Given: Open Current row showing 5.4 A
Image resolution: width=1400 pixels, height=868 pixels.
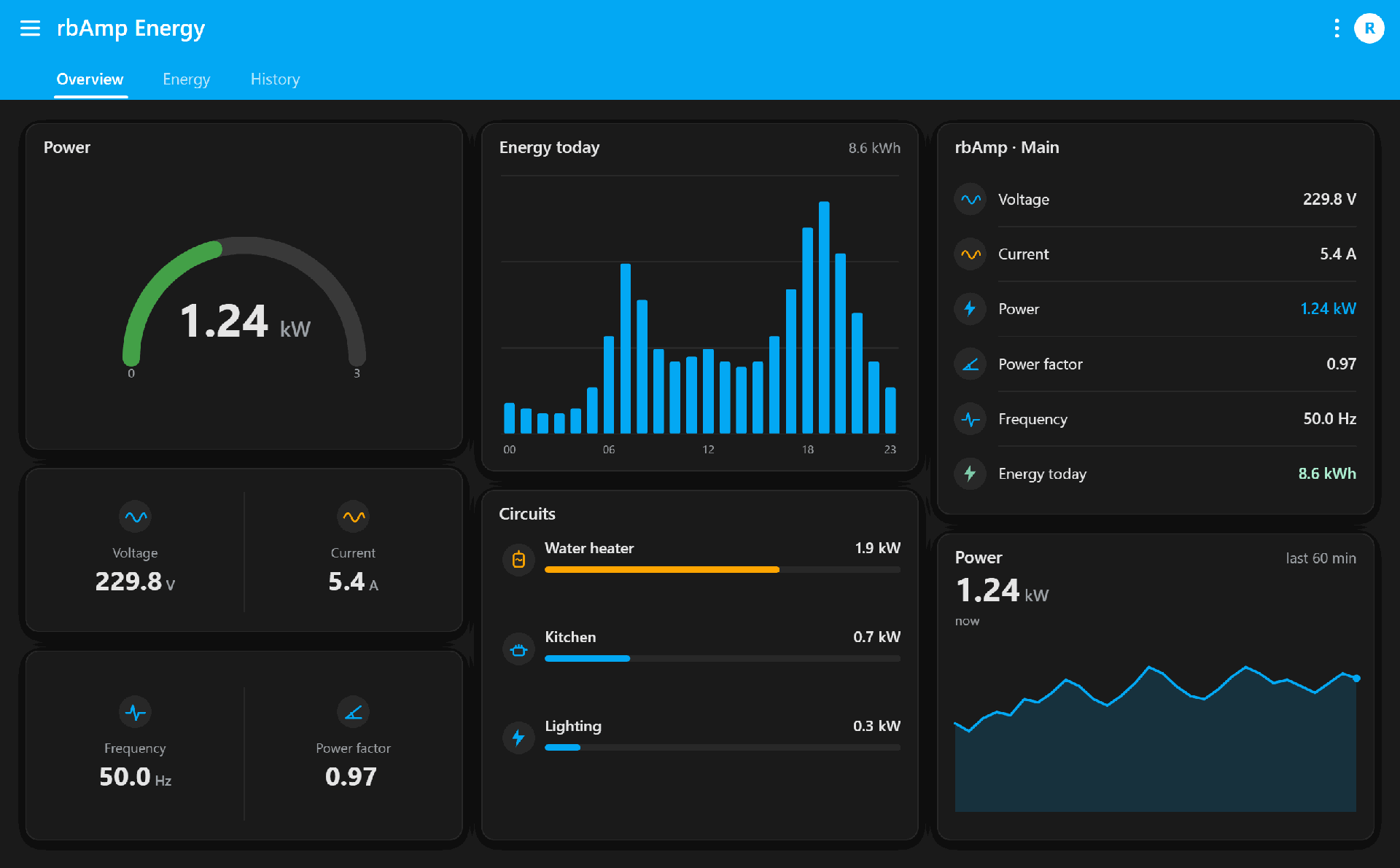Looking at the screenshot, I should 1156,254.
